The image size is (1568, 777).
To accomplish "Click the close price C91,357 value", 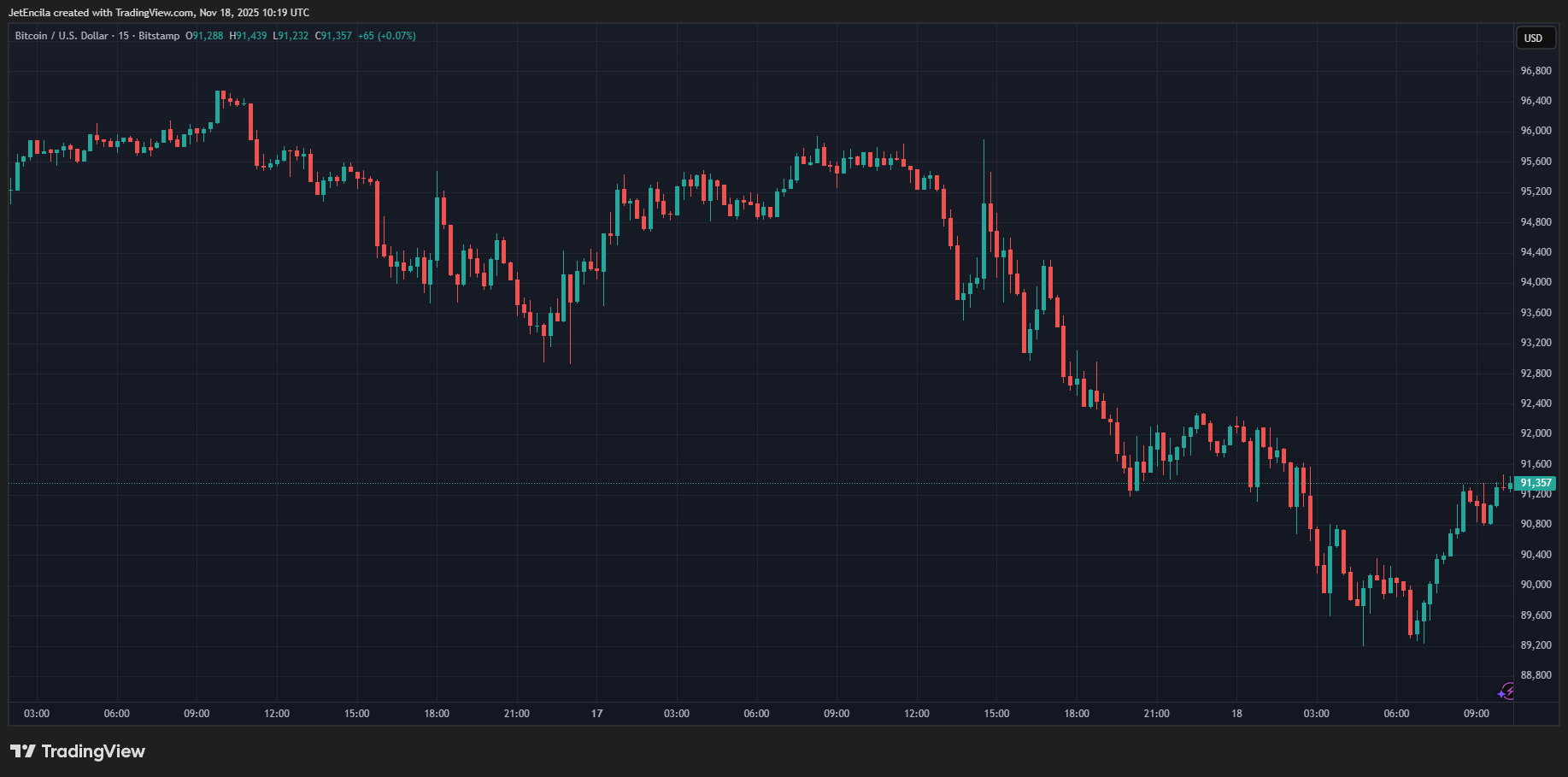I will point(333,36).
